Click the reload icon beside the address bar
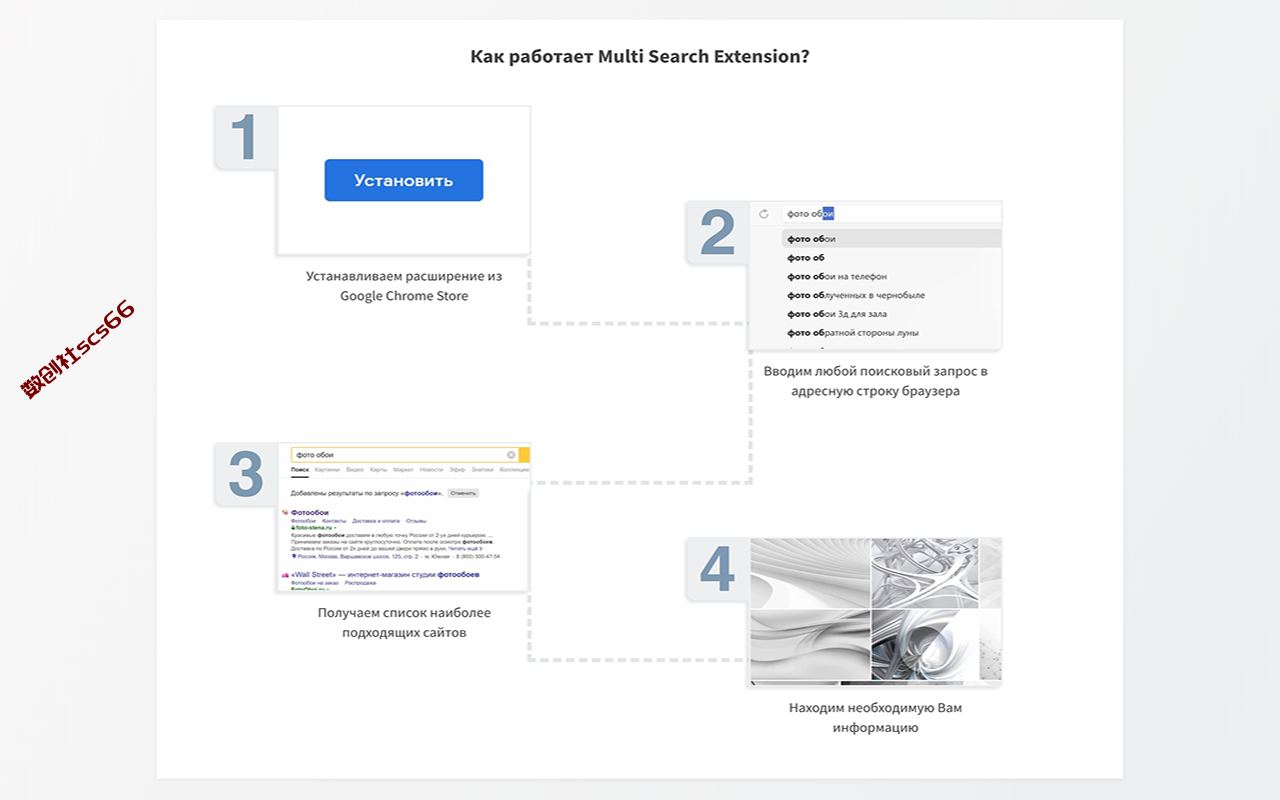This screenshot has height=800, width=1280. (764, 213)
